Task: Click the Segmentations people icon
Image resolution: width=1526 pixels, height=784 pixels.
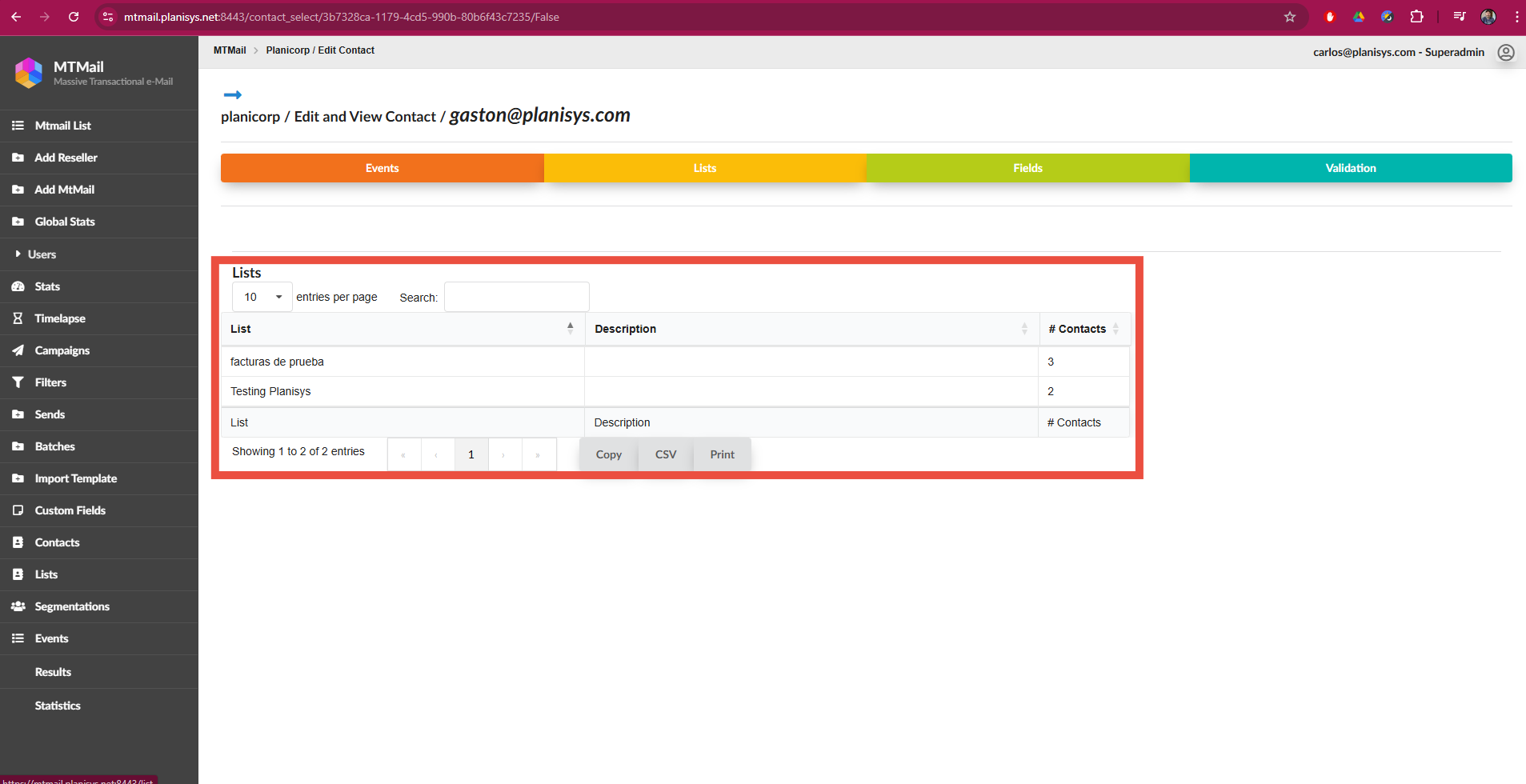Action: (x=18, y=606)
